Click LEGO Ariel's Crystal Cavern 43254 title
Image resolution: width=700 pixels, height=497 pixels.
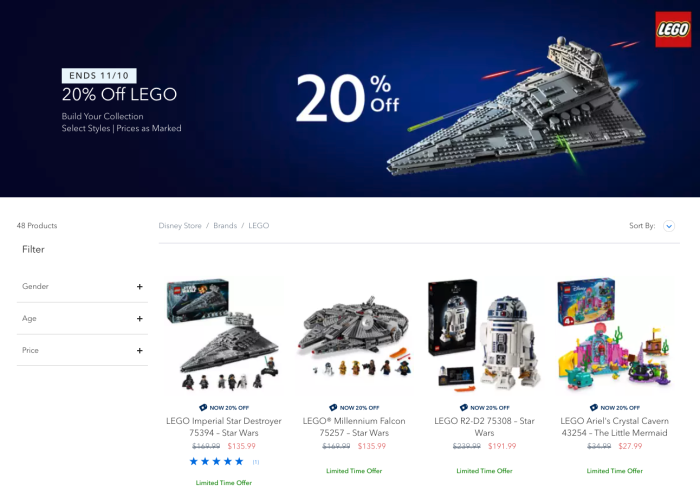615,427
